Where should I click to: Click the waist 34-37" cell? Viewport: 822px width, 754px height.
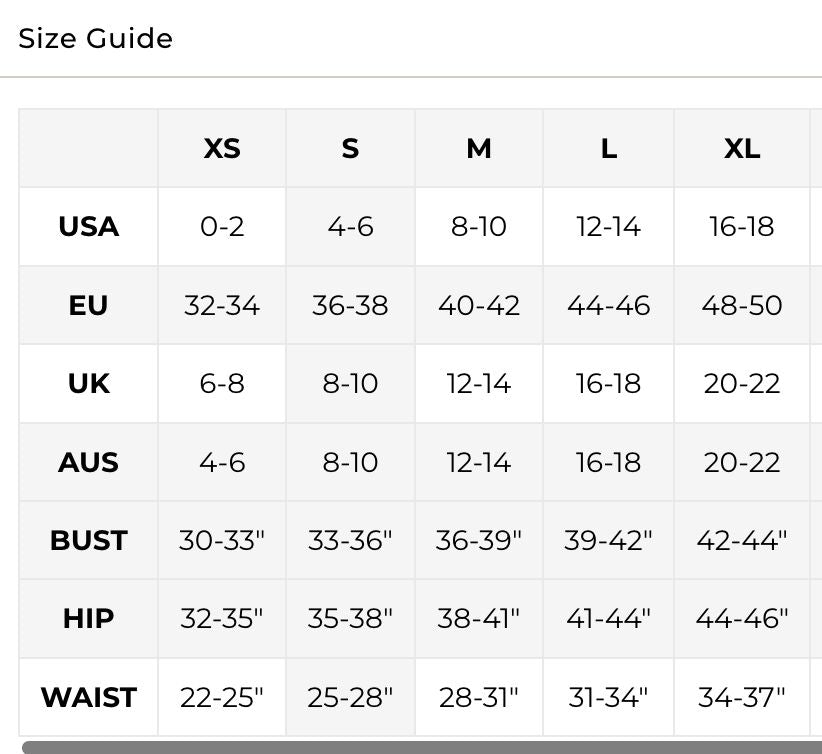[x=742, y=697]
